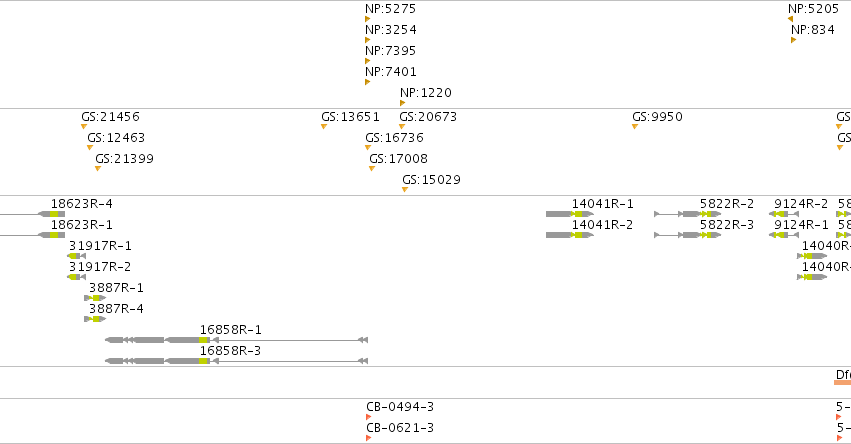Click the NP:834 insertion marker triangle
The width and height of the screenshot is (851, 444).
click(x=793, y=40)
